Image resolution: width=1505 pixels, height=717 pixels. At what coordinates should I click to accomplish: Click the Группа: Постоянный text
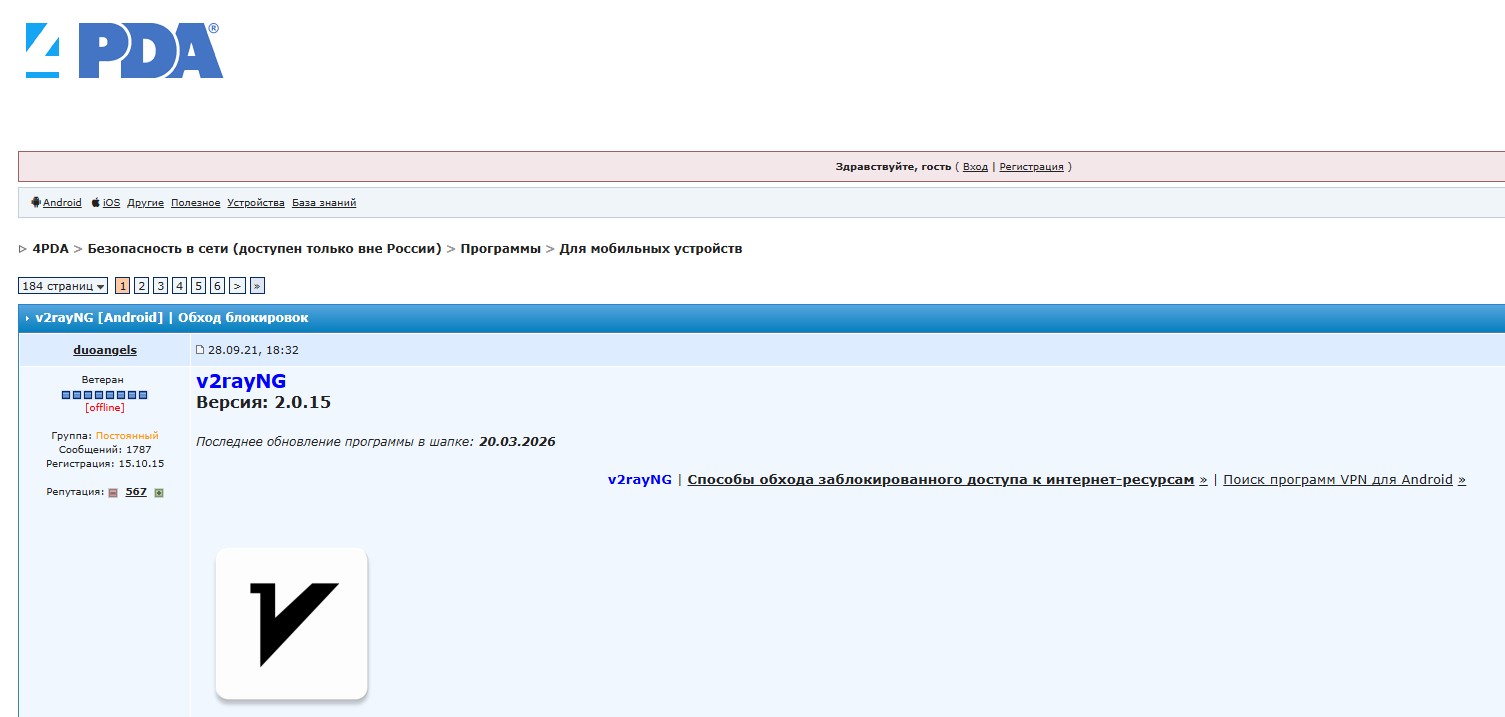click(x=105, y=436)
